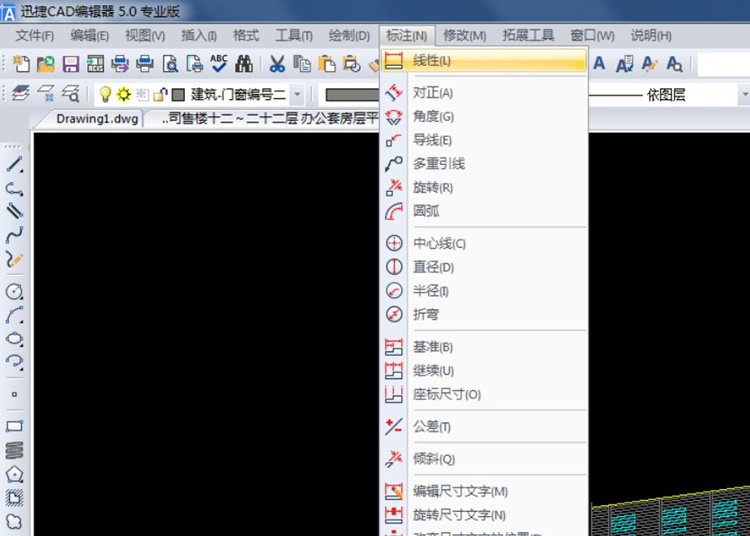Screen dimensions: 750x536
Task: Click the layer search magnifier icon
Action: 71,94
